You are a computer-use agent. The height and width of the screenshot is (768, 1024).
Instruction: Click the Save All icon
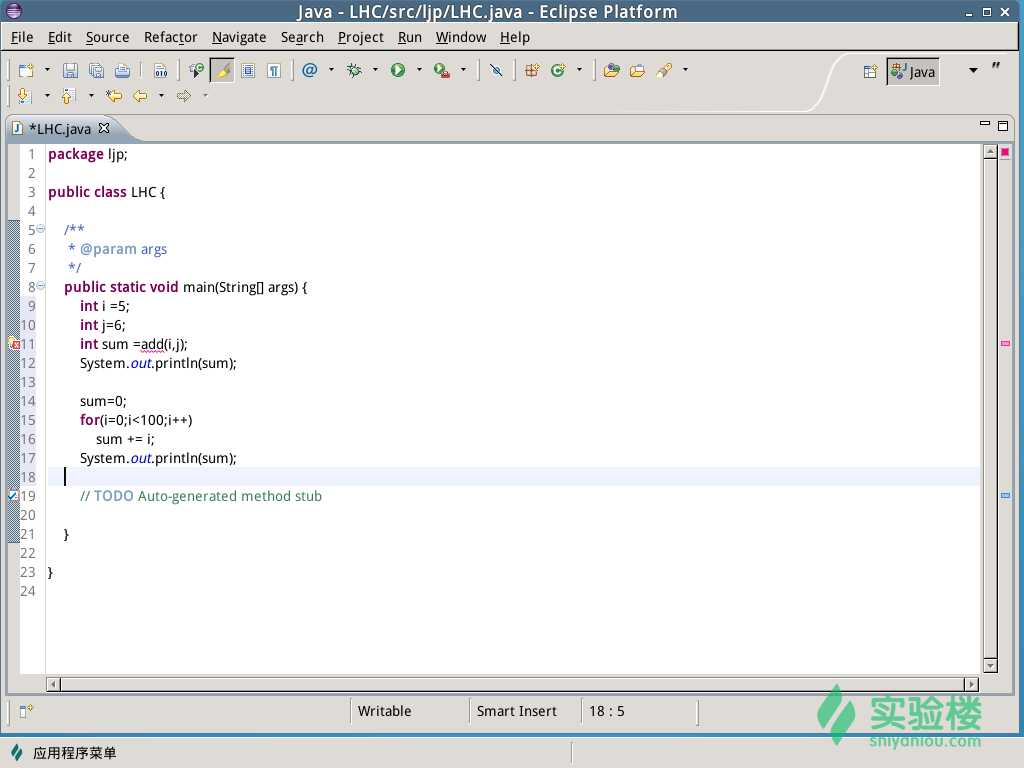point(96,71)
